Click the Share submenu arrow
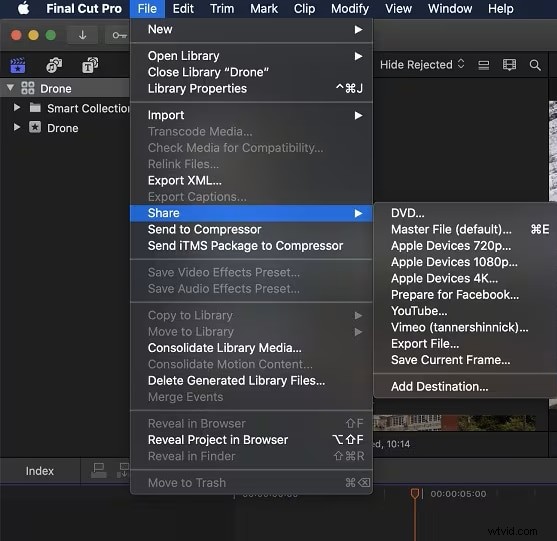This screenshot has height=541, width=557. click(358, 213)
